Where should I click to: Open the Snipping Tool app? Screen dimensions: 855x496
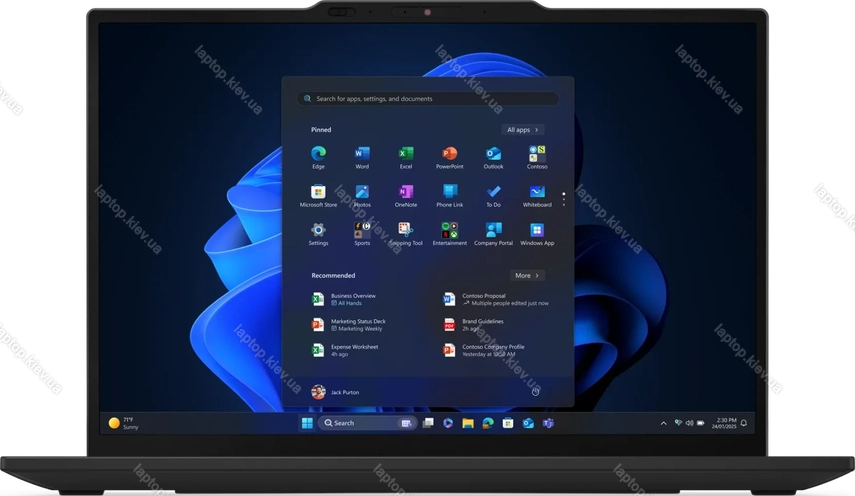(x=406, y=231)
